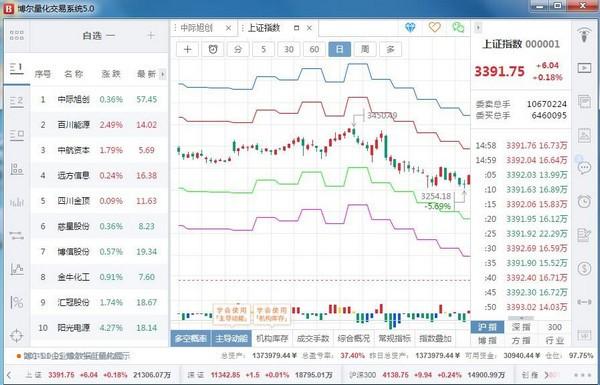The image size is (600, 385).
Task: Switch to the 上证指数 tab
Action: click(264, 28)
